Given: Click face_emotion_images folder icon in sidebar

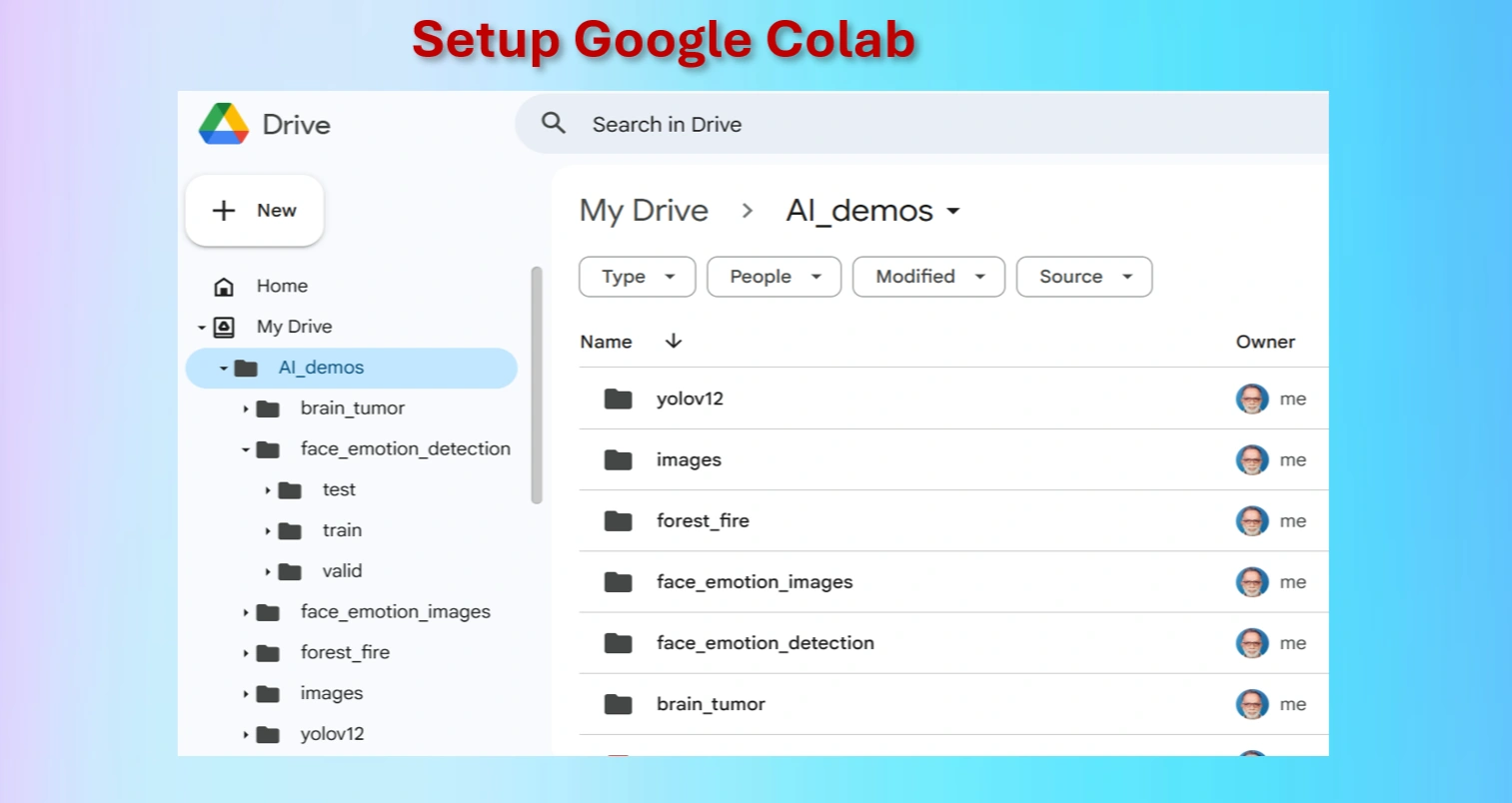Looking at the screenshot, I should 268,612.
